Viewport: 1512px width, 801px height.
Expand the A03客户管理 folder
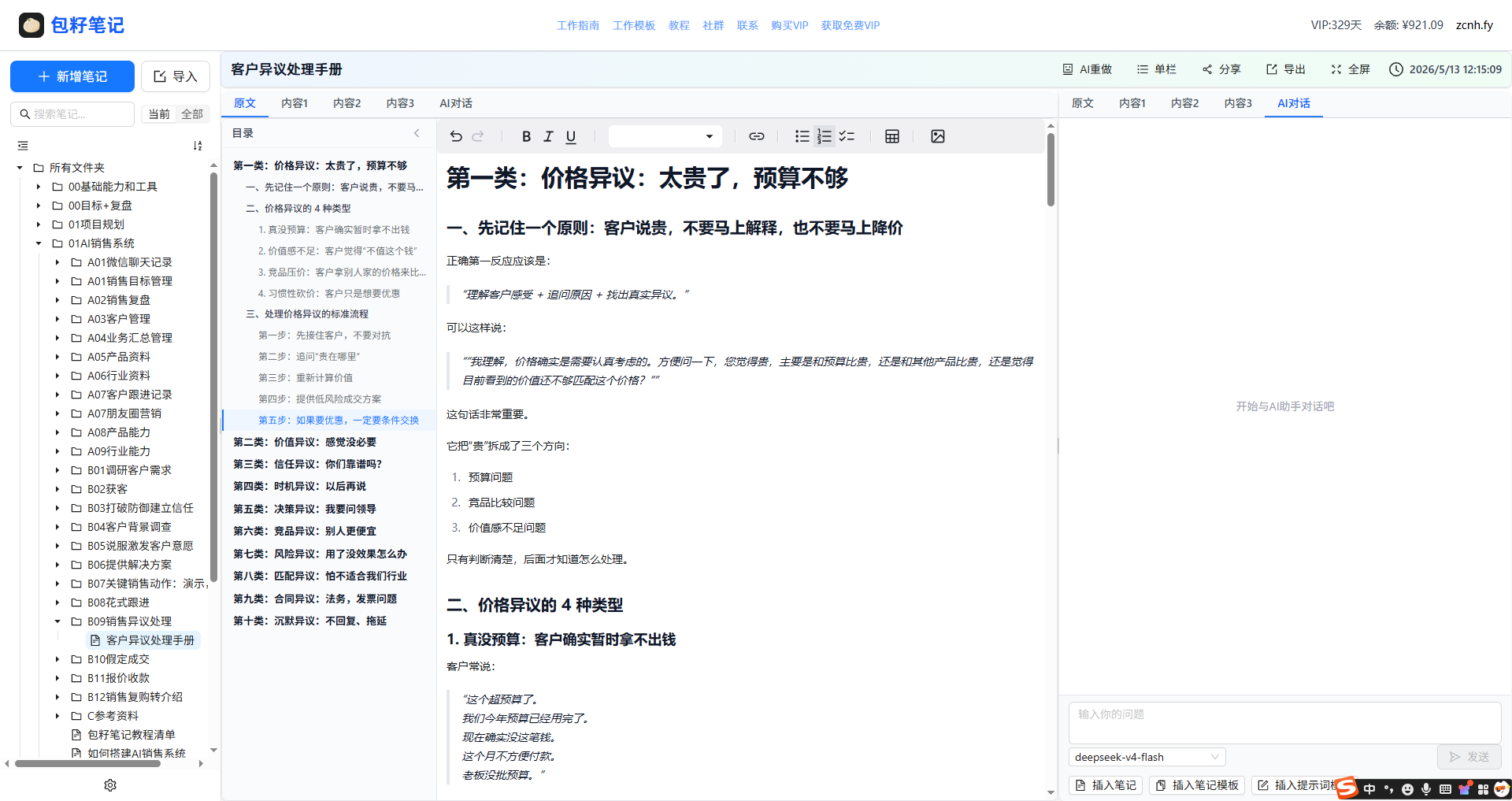coord(57,319)
